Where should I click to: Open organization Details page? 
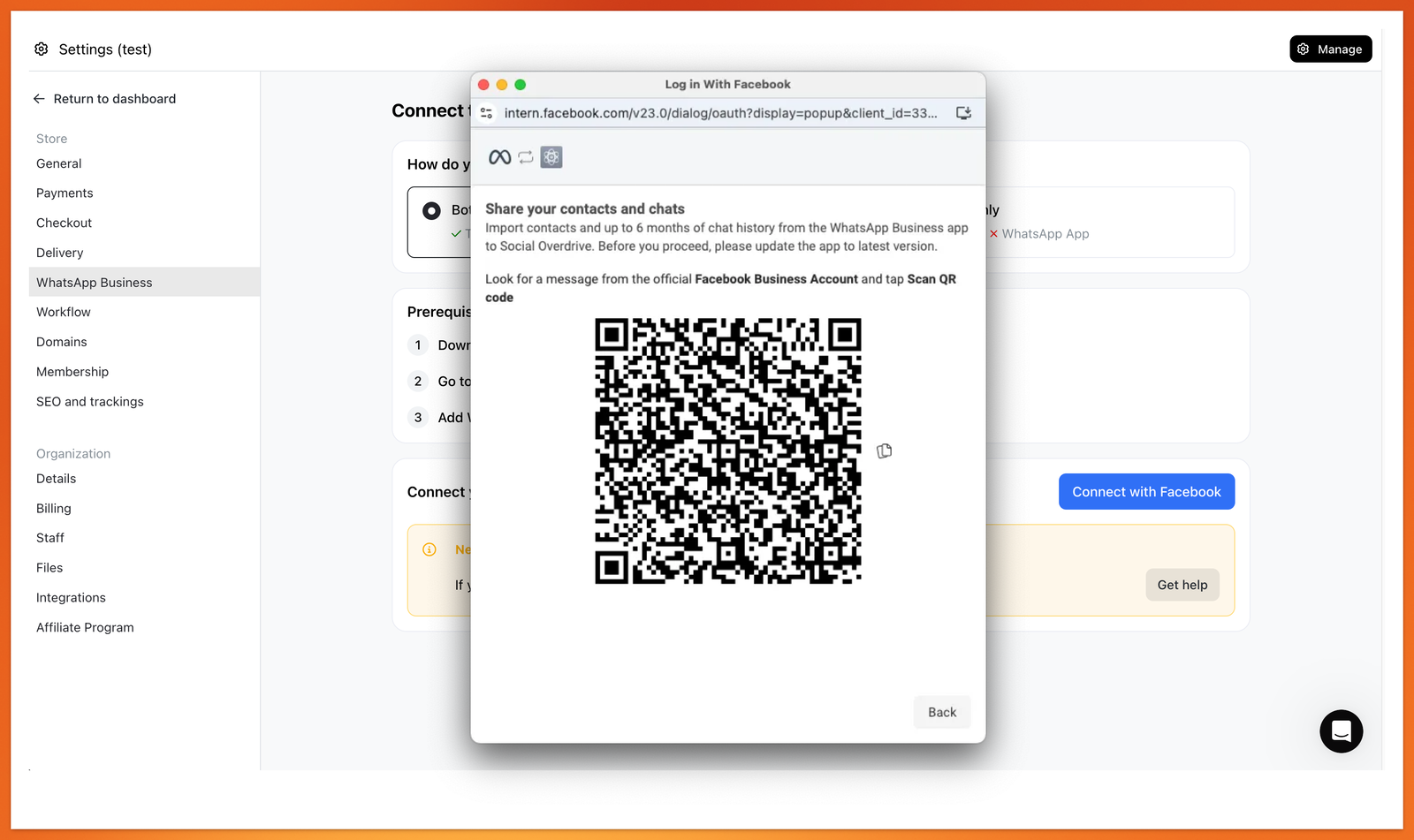pos(57,479)
